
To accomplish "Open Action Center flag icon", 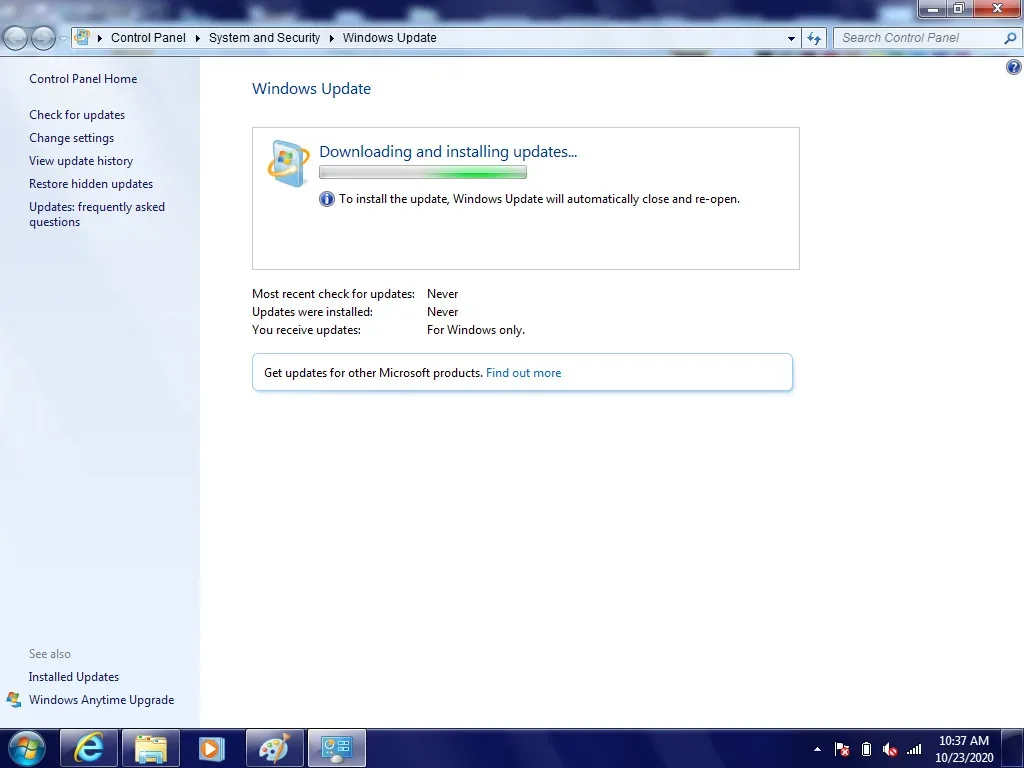I will coord(842,749).
